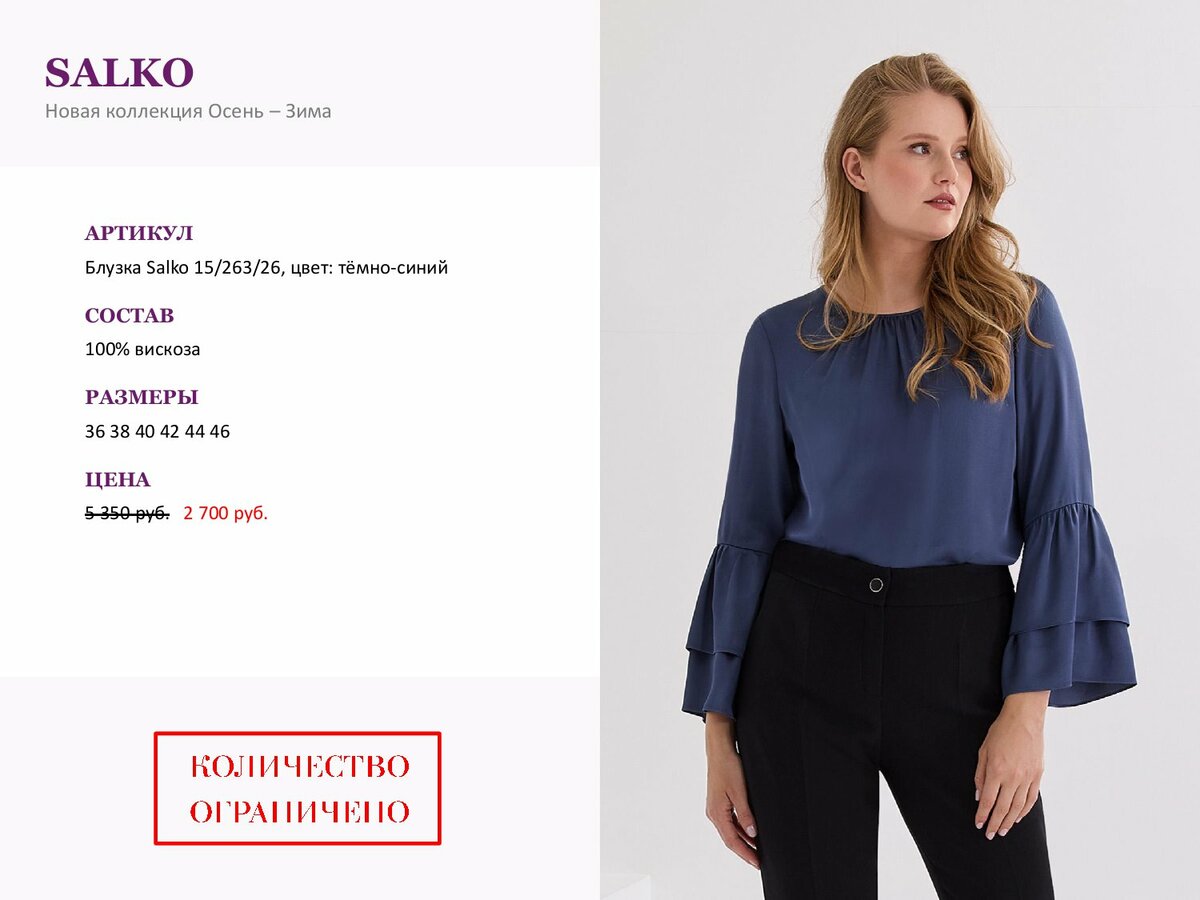1200x900 pixels.
Task: Select the Новая коллекция Осень – Зима subtitle
Action: pyautogui.click(x=188, y=111)
